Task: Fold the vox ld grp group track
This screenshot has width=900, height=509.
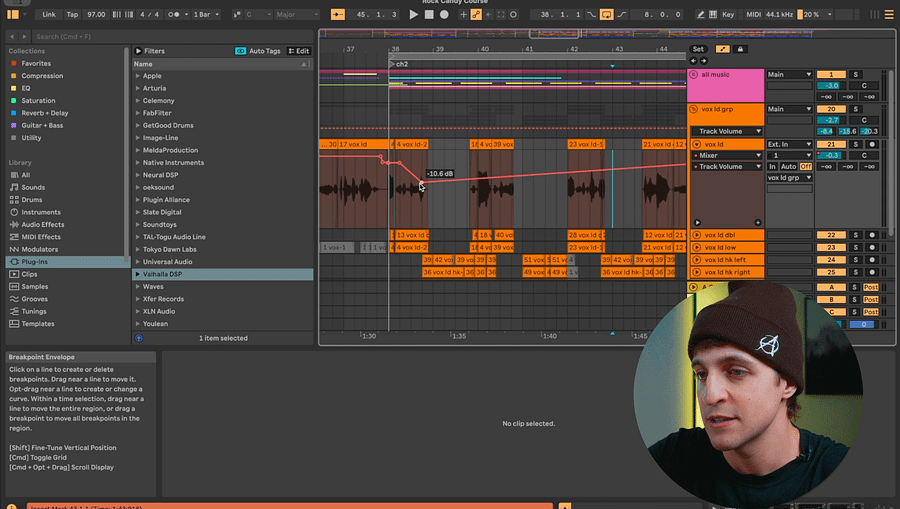Action: (x=693, y=109)
